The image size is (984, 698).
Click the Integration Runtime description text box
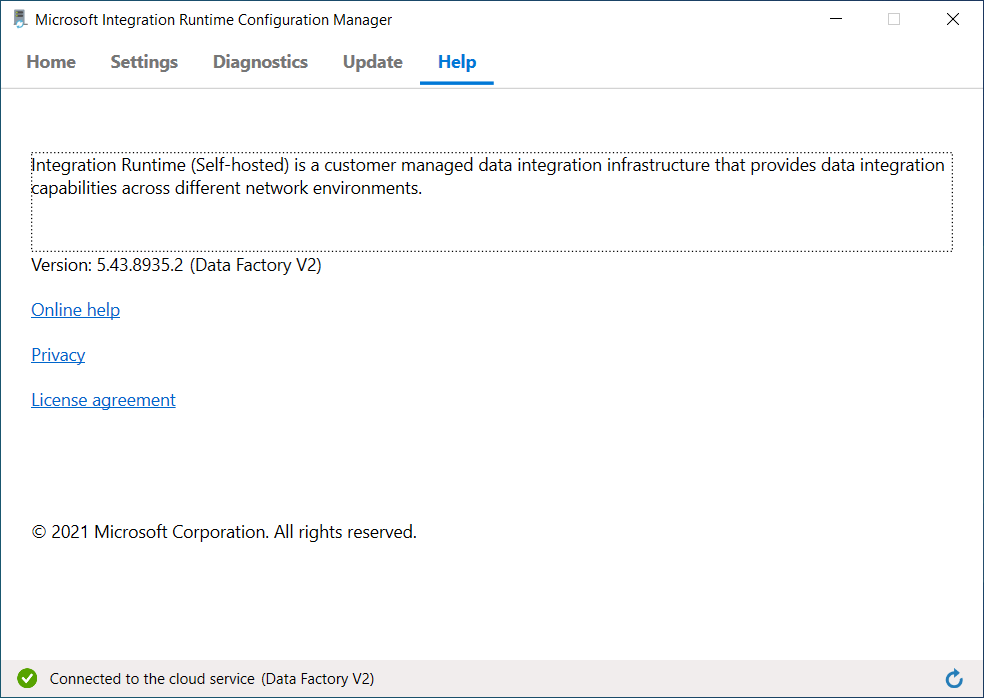point(492,201)
